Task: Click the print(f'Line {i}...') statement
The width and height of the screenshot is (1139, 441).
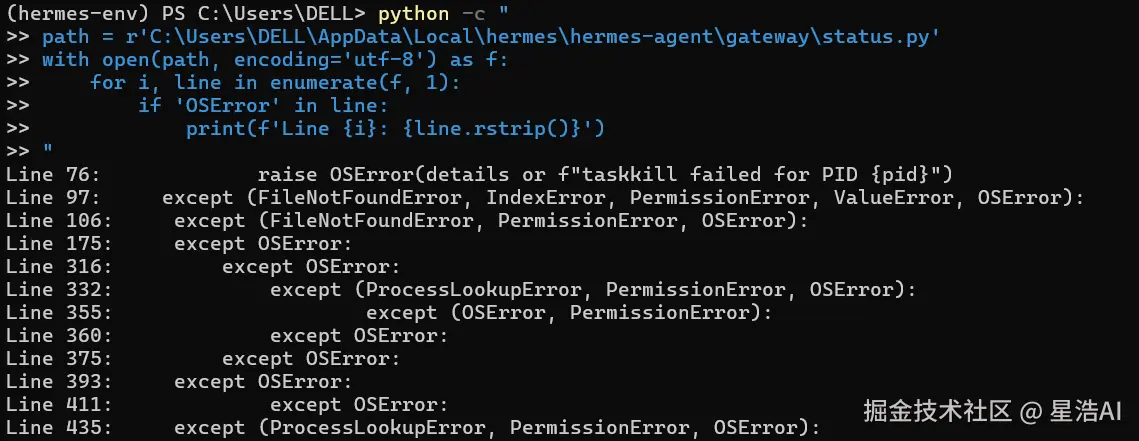Action: (x=395, y=129)
